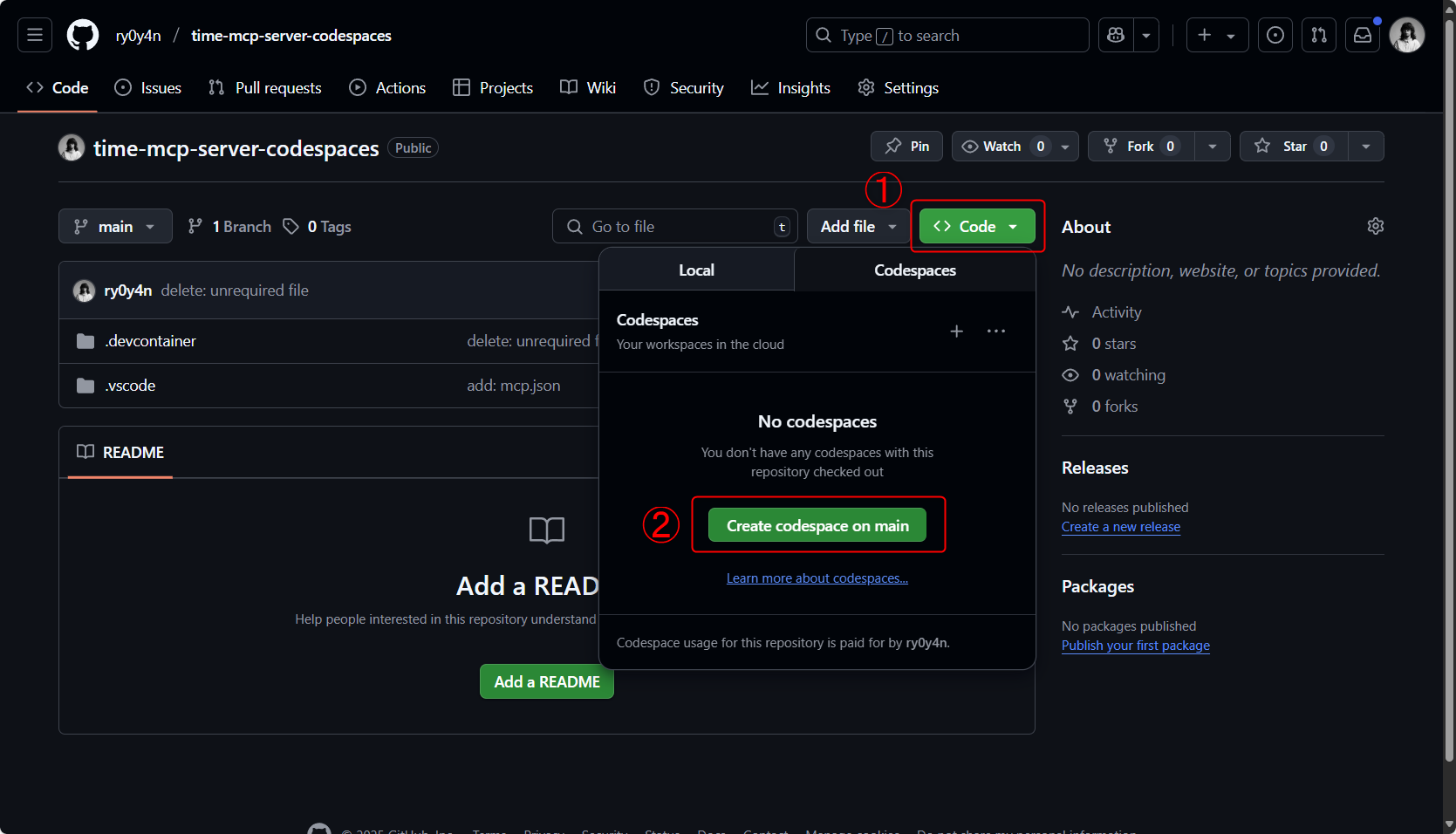
Task: Open the Releases heading link
Action: (x=1095, y=468)
